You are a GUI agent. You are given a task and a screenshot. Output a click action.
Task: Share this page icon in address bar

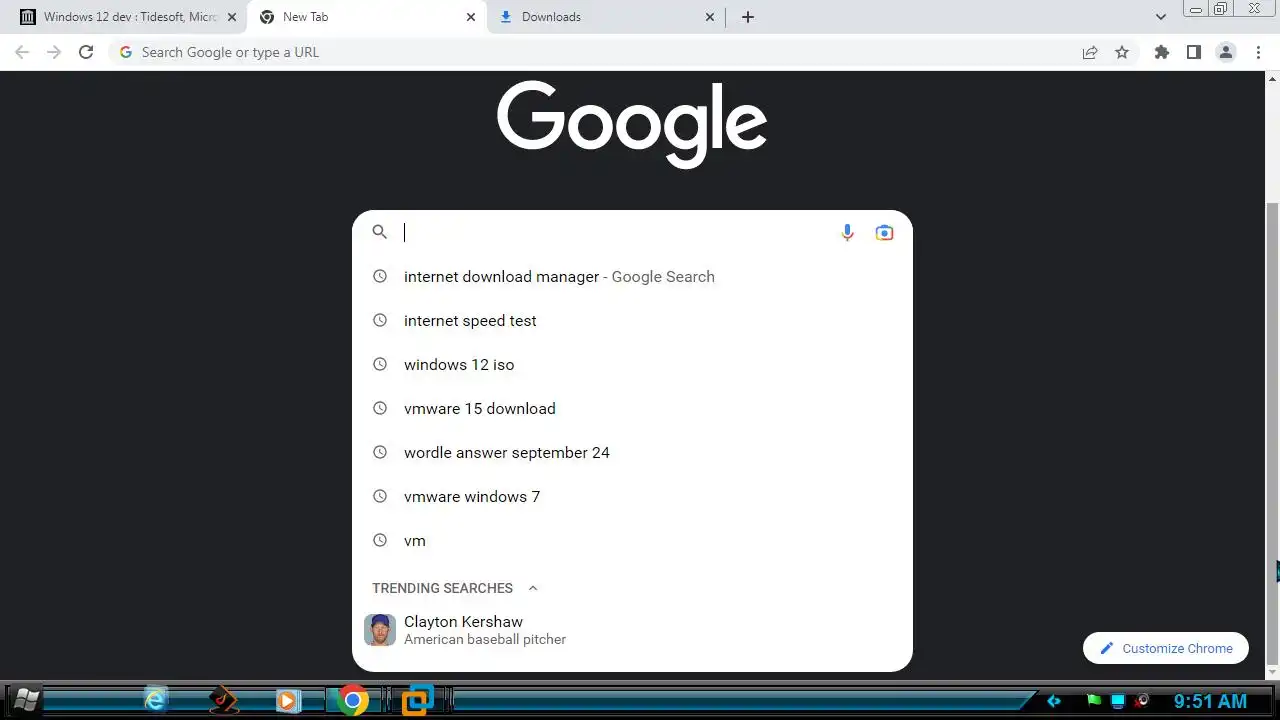point(1090,52)
